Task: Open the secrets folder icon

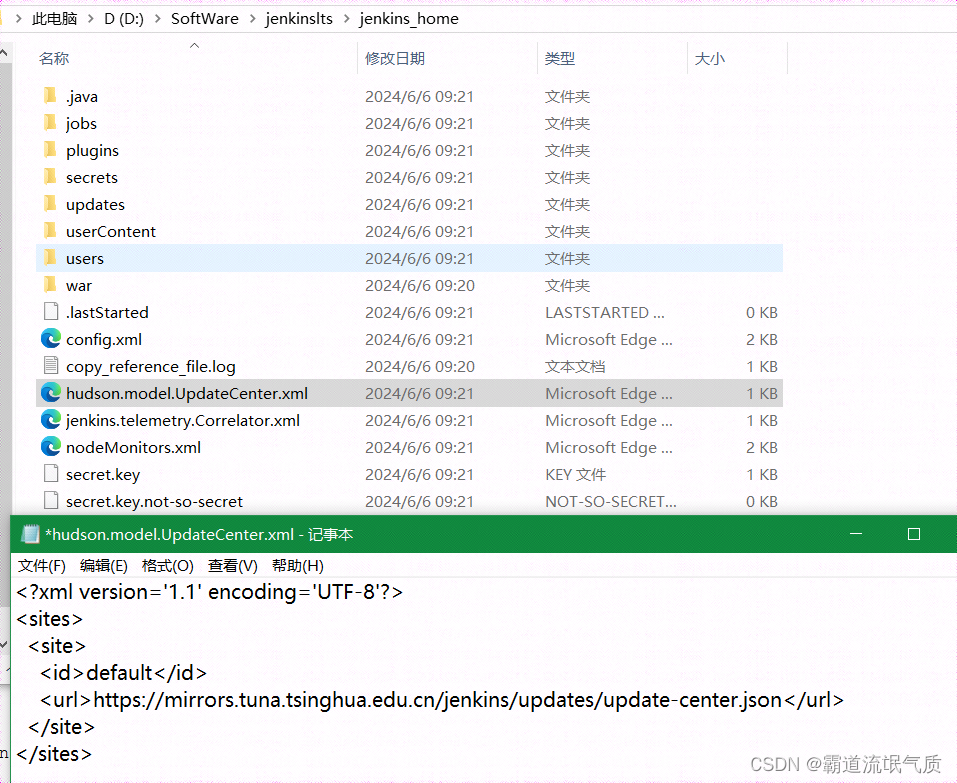Action: point(49,177)
